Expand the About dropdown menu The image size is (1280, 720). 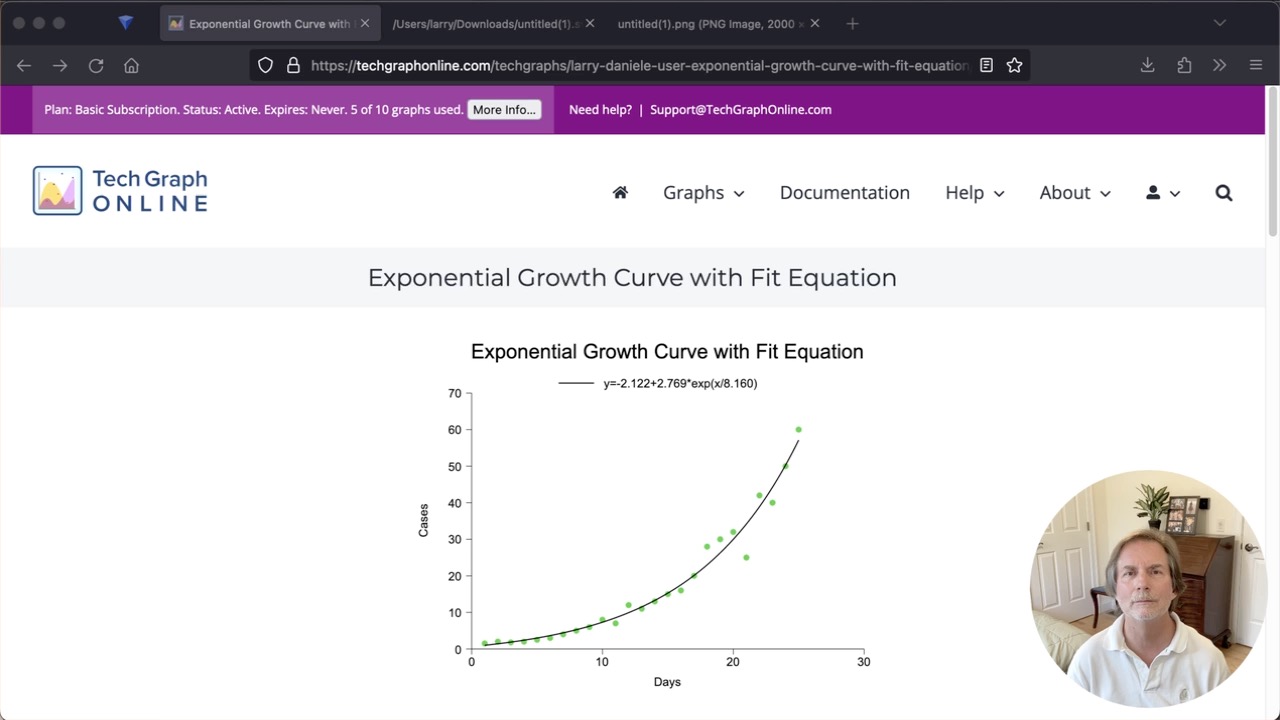pyautogui.click(x=1074, y=193)
